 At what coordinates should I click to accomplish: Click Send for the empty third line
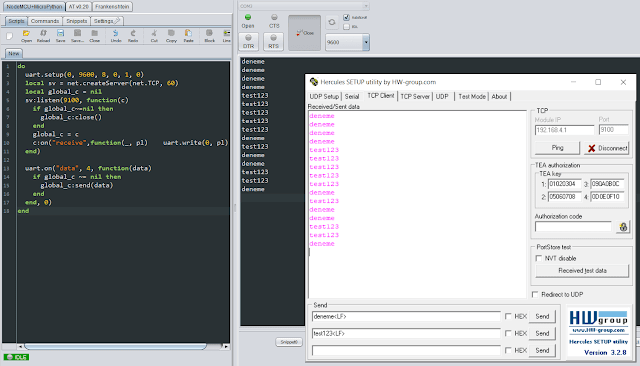542,350
